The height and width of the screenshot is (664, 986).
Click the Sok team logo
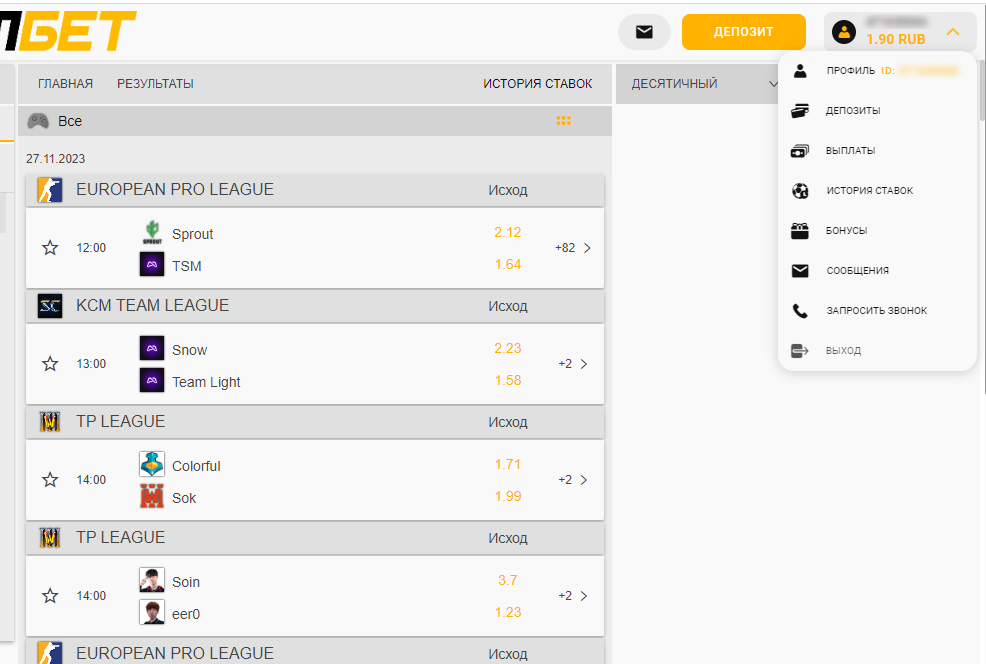tap(152, 496)
